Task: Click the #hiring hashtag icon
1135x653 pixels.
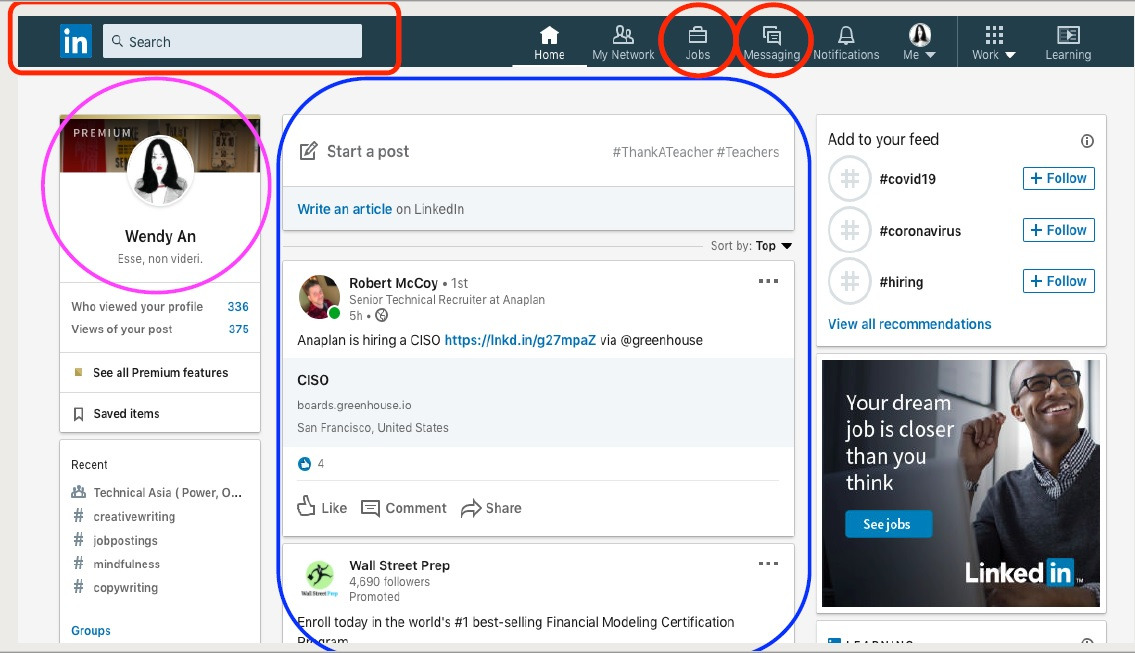Action: click(x=850, y=282)
